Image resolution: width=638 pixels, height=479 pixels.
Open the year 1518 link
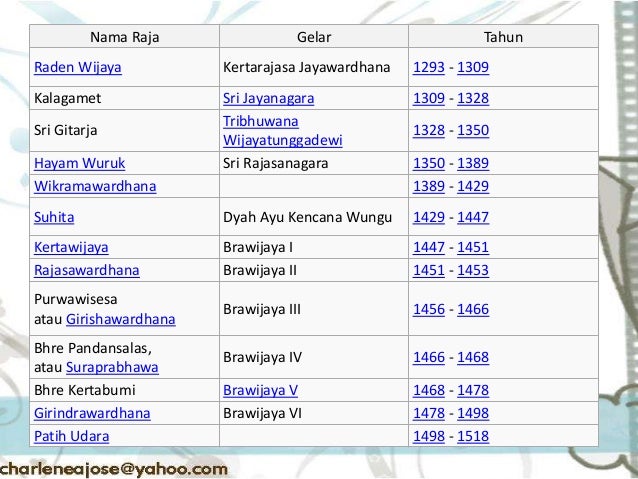tap(473, 436)
